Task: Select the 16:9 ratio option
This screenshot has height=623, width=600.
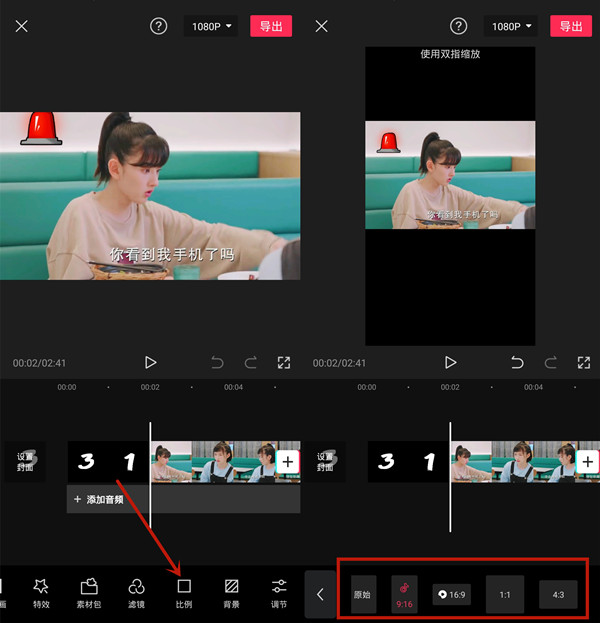Action: pos(452,594)
